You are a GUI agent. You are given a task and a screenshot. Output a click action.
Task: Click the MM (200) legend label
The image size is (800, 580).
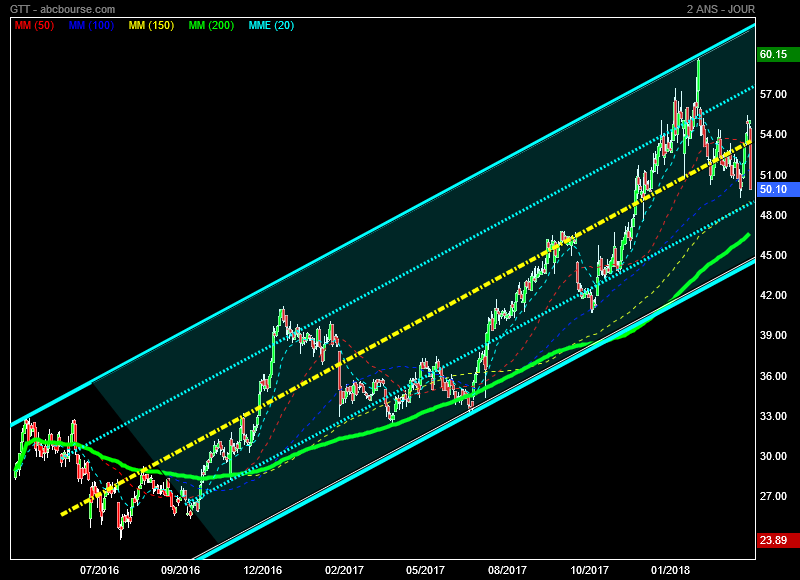(x=211, y=26)
